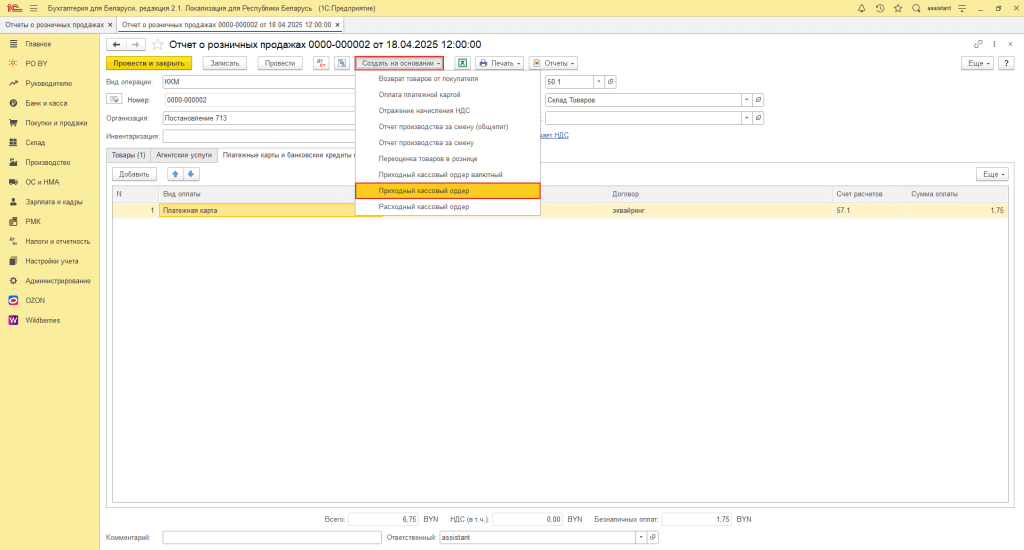Open PO.BY section in sidebar

(x=37, y=64)
